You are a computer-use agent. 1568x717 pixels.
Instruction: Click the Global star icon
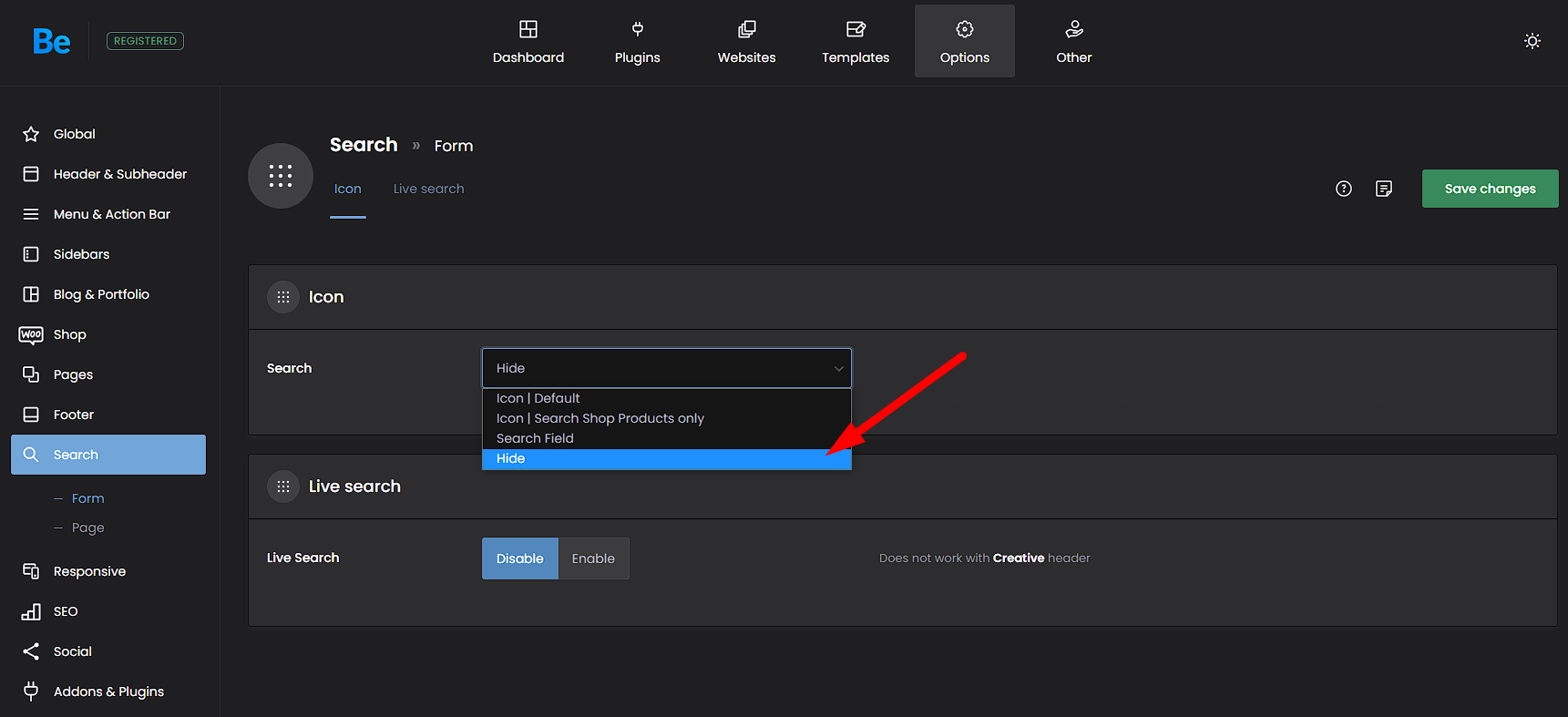click(x=31, y=134)
